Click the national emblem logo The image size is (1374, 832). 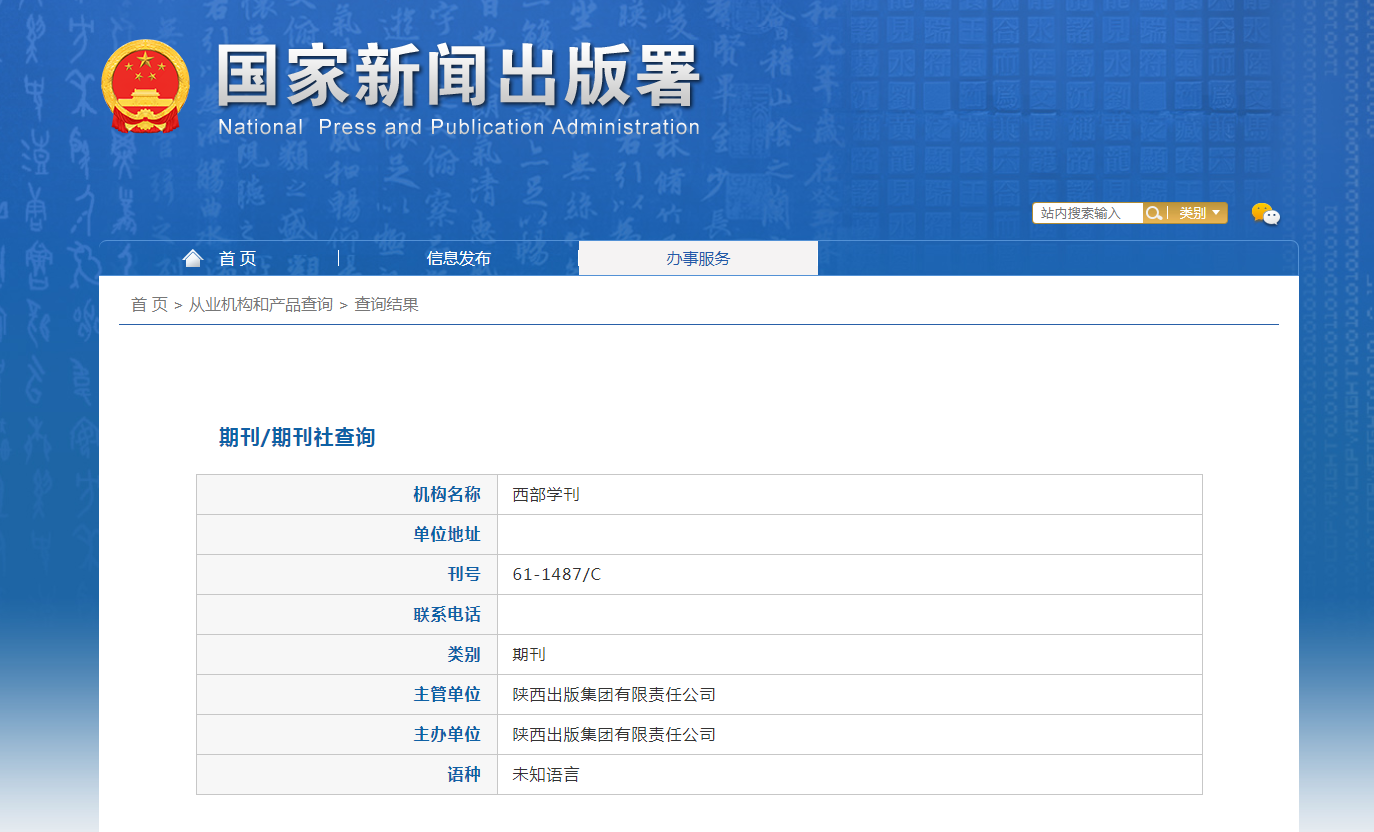[x=145, y=86]
